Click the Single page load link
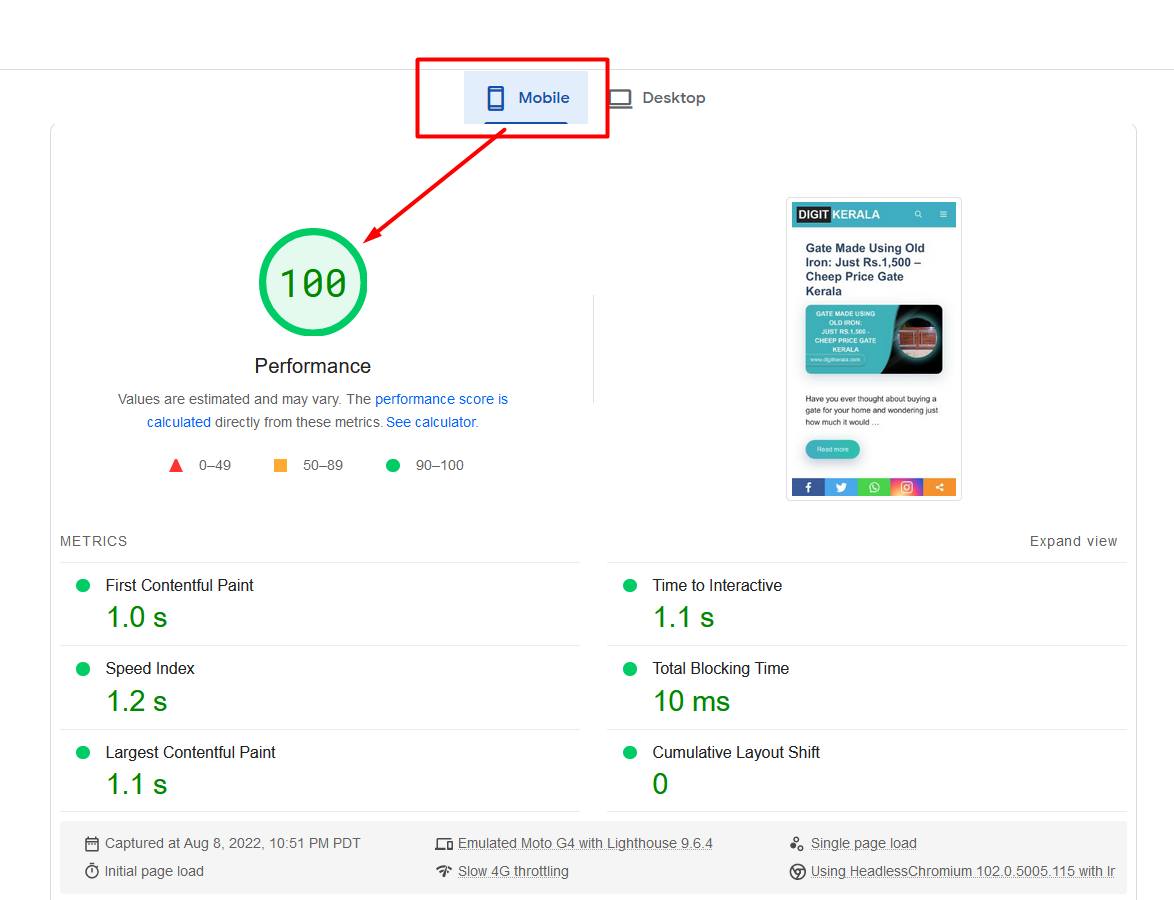This screenshot has height=900, width=1174. (x=863, y=843)
